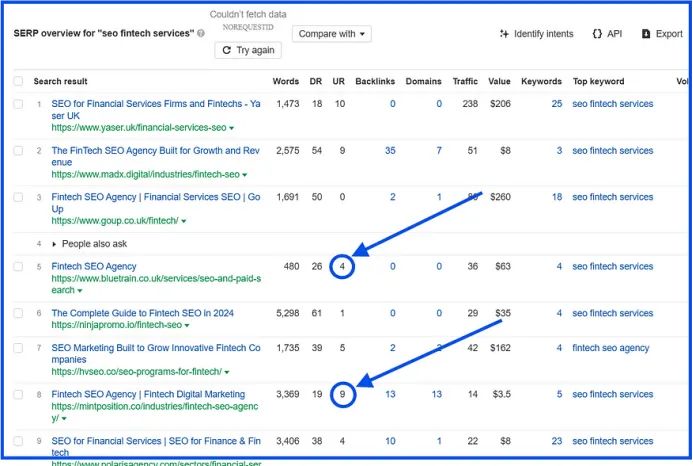Check the box for the Polaris Agency result

coord(18,441)
